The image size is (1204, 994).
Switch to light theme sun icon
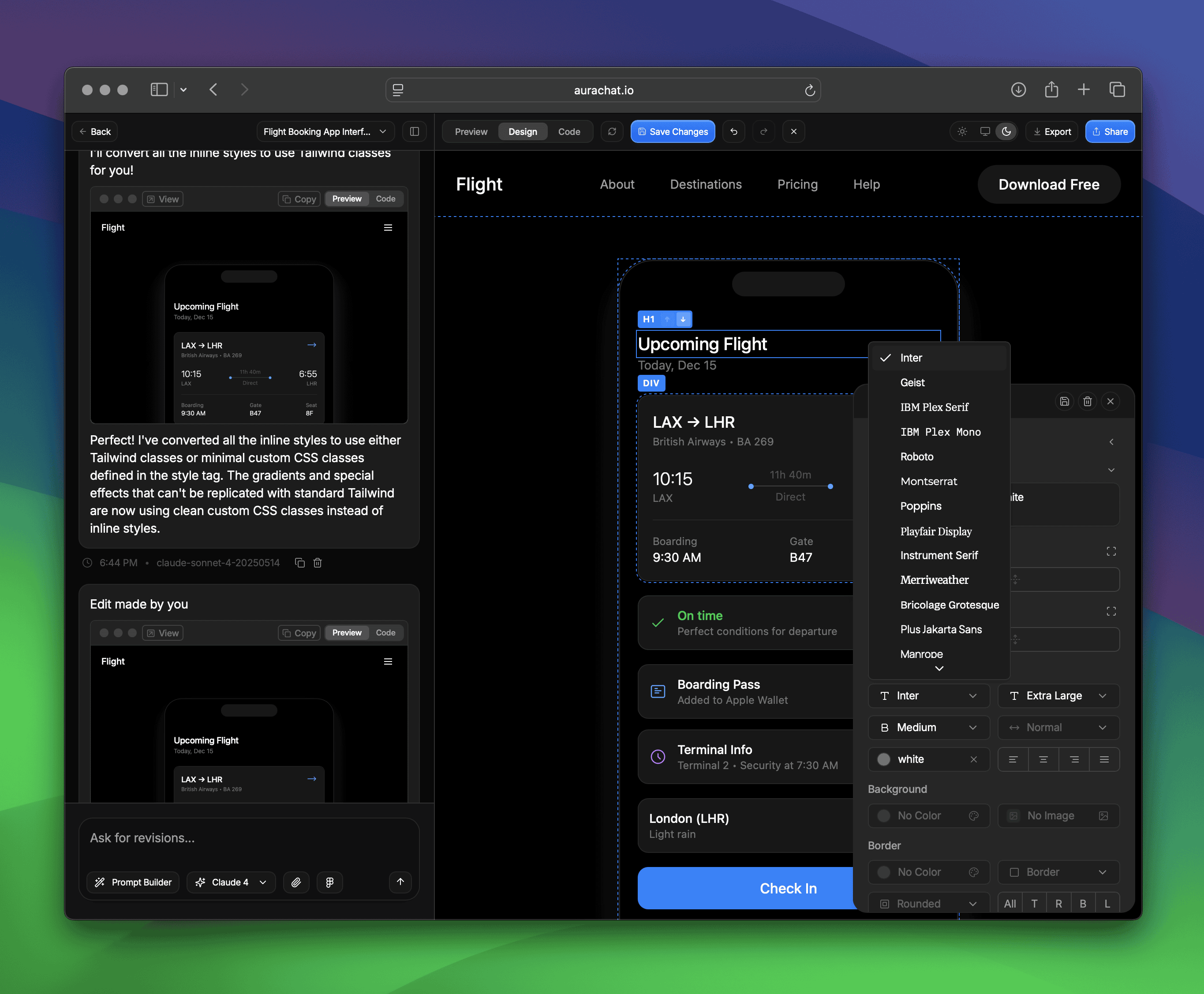pyautogui.click(x=962, y=132)
